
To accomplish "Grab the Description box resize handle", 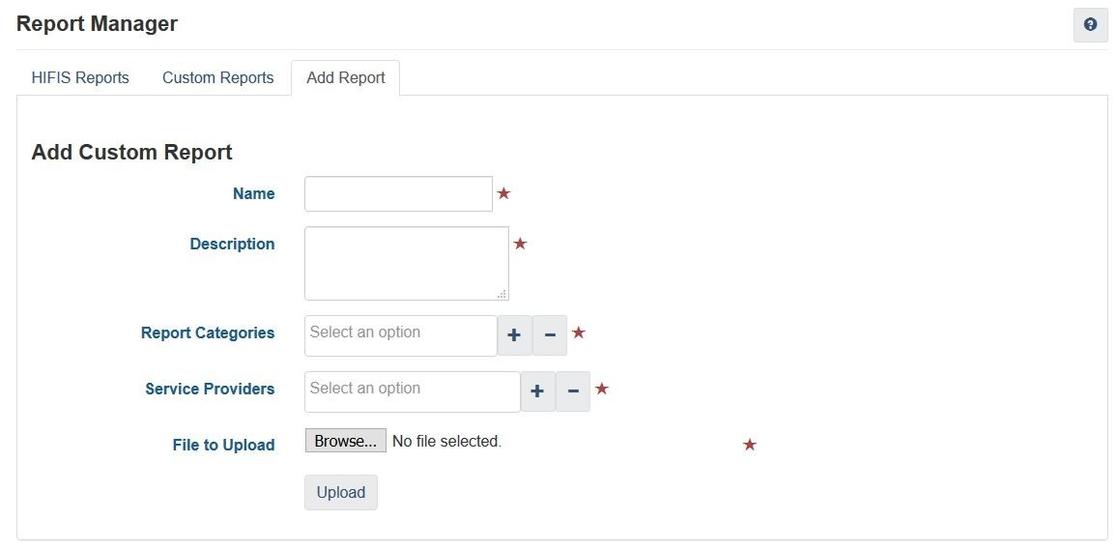I will [502, 294].
